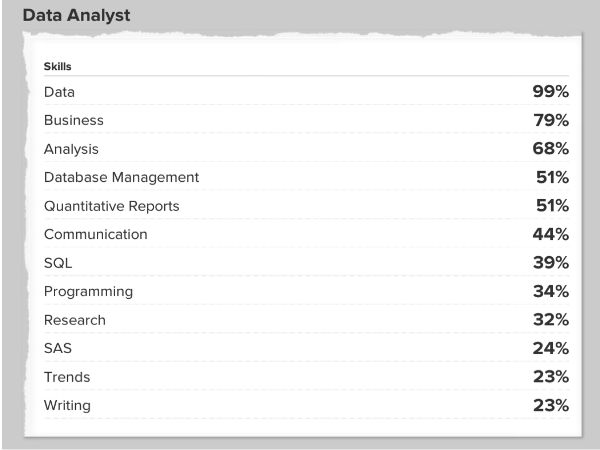Click the SAS skill entry

click(58, 349)
